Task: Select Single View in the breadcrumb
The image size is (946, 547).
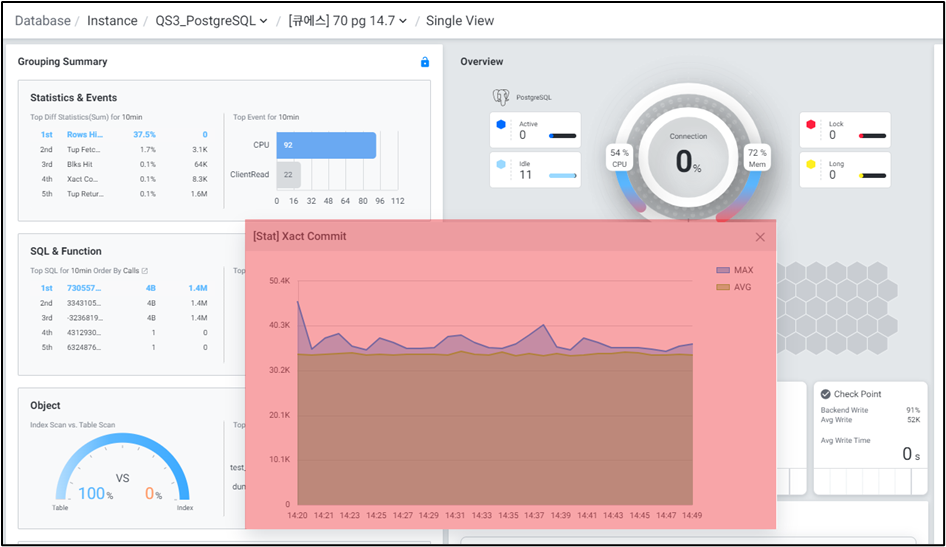Action: click(460, 21)
